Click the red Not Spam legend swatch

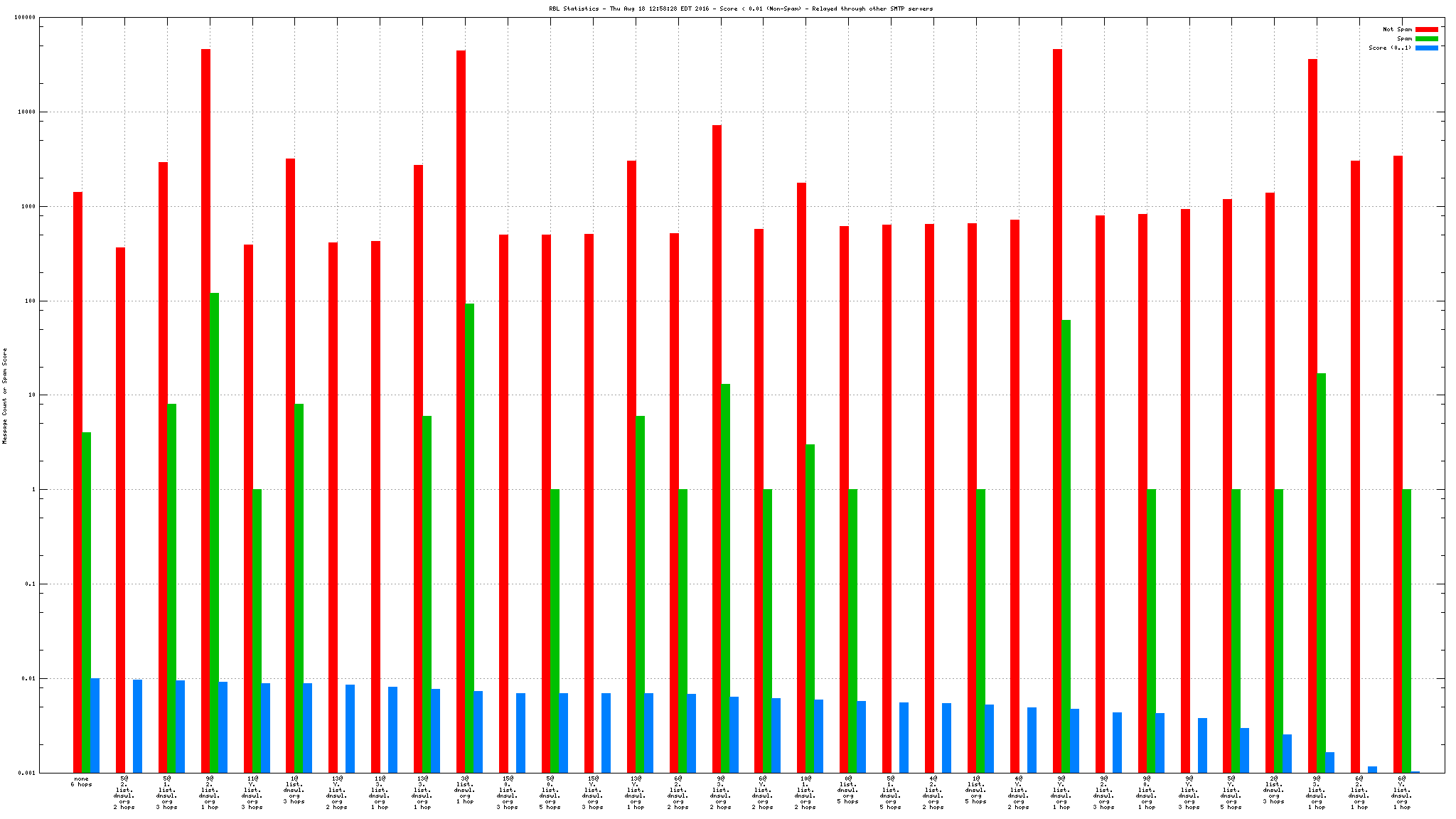(x=1426, y=29)
